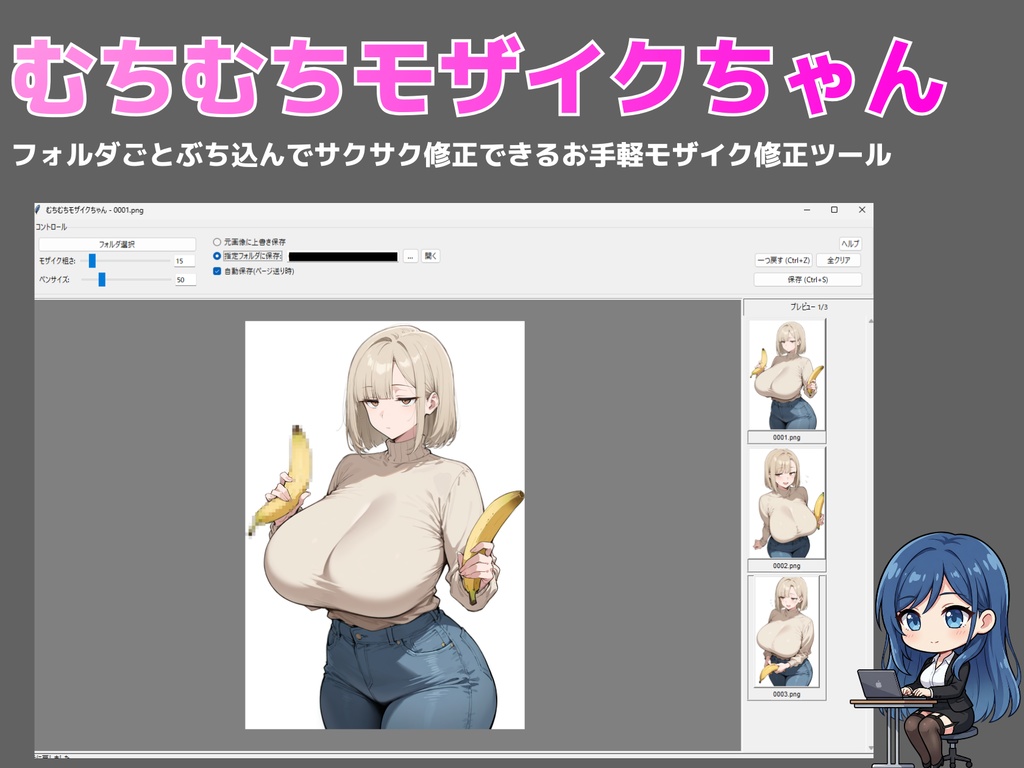The height and width of the screenshot is (768, 1024).
Task: Toggle the 自動保存(ページ送り時) checkbox
Action: click(216, 271)
